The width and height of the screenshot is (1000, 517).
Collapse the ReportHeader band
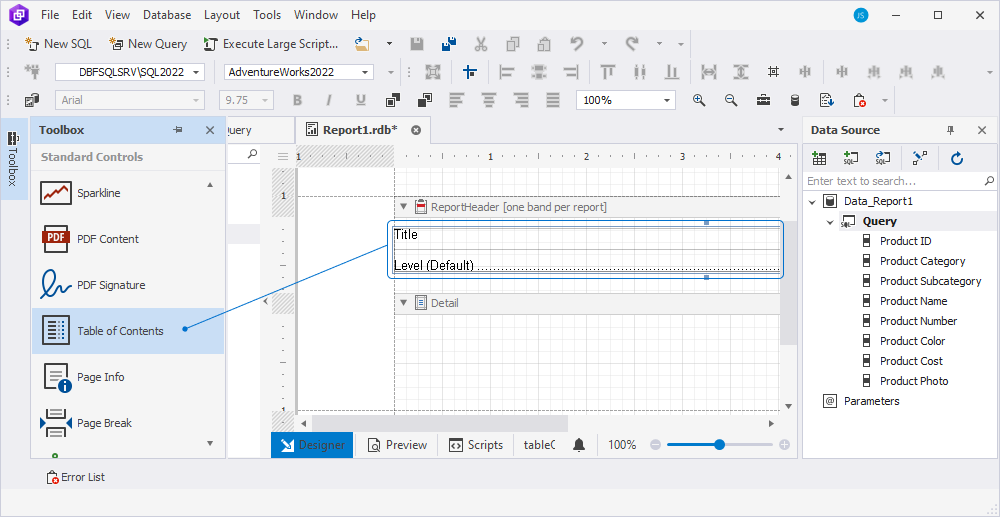404,207
